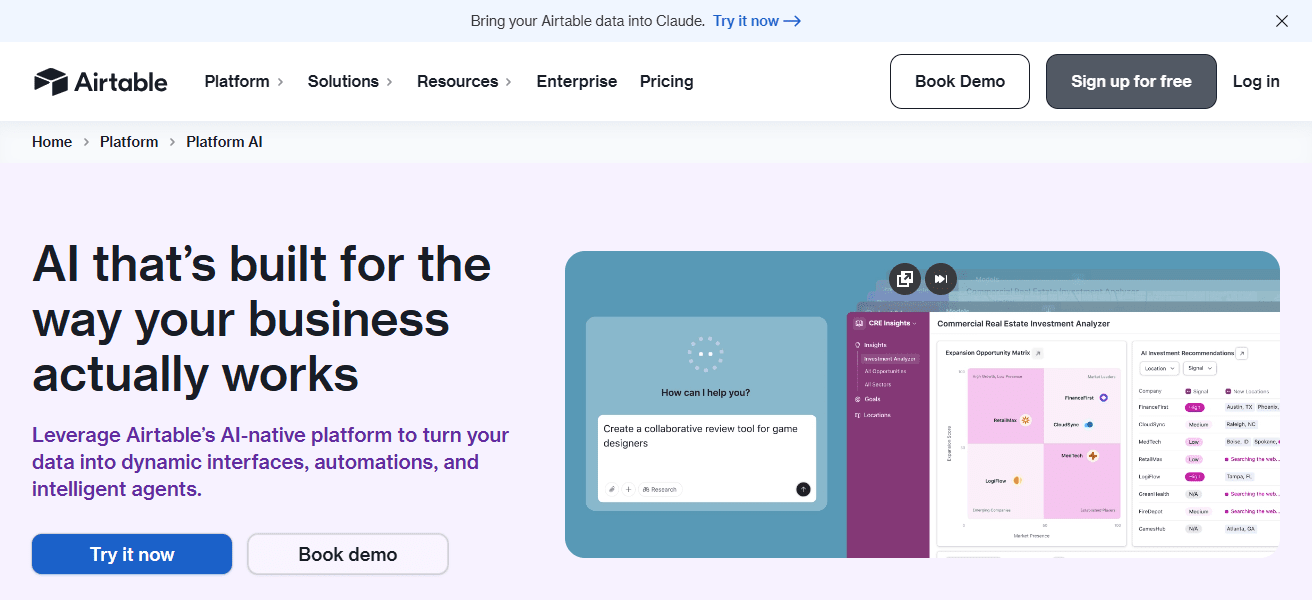The height and width of the screenshot is (600, 1312).
Task: Click Low signal badge for MedTech
Action: click(1194, 441)
